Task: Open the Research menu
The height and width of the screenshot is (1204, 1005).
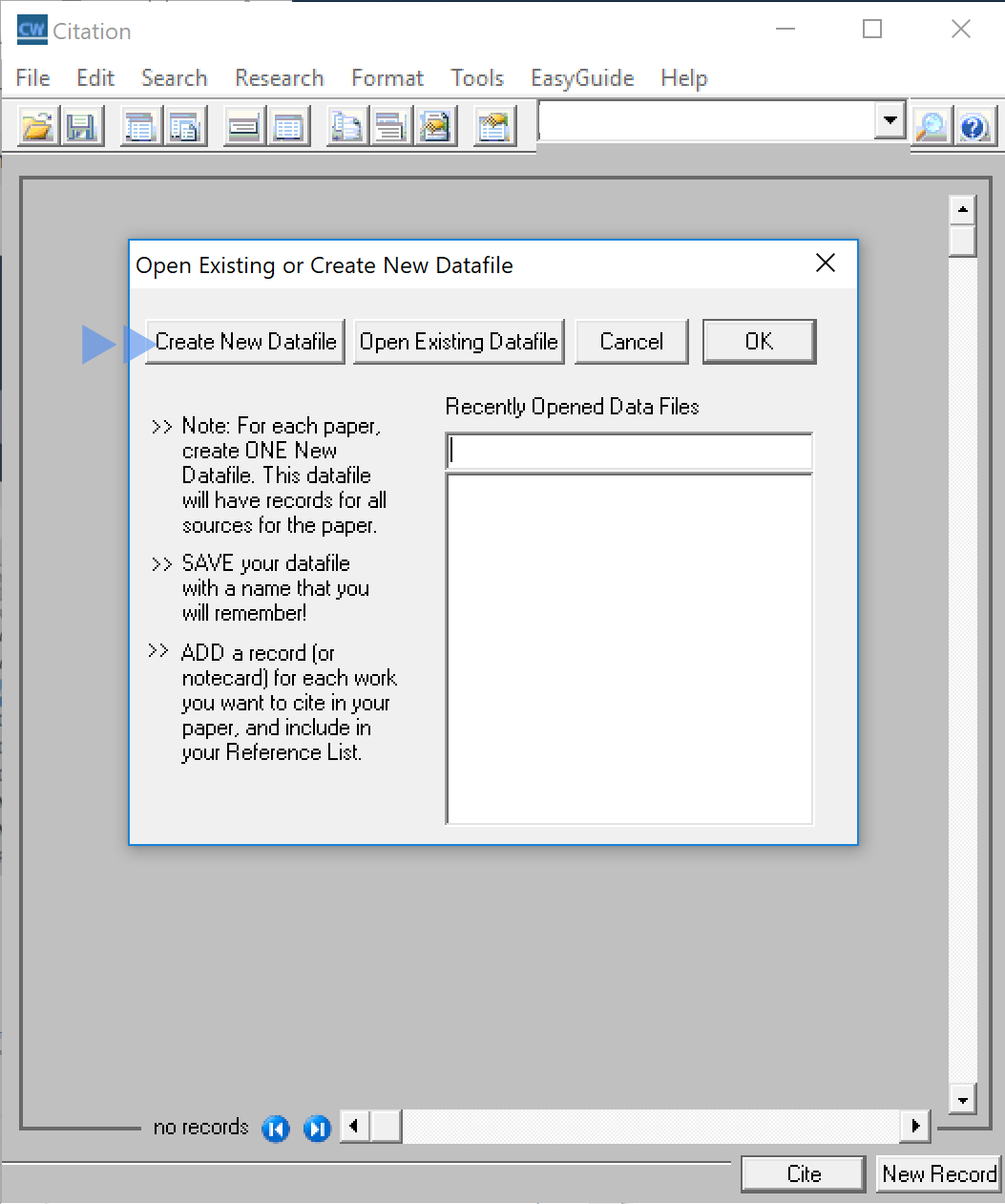Action: coord(280,78)
